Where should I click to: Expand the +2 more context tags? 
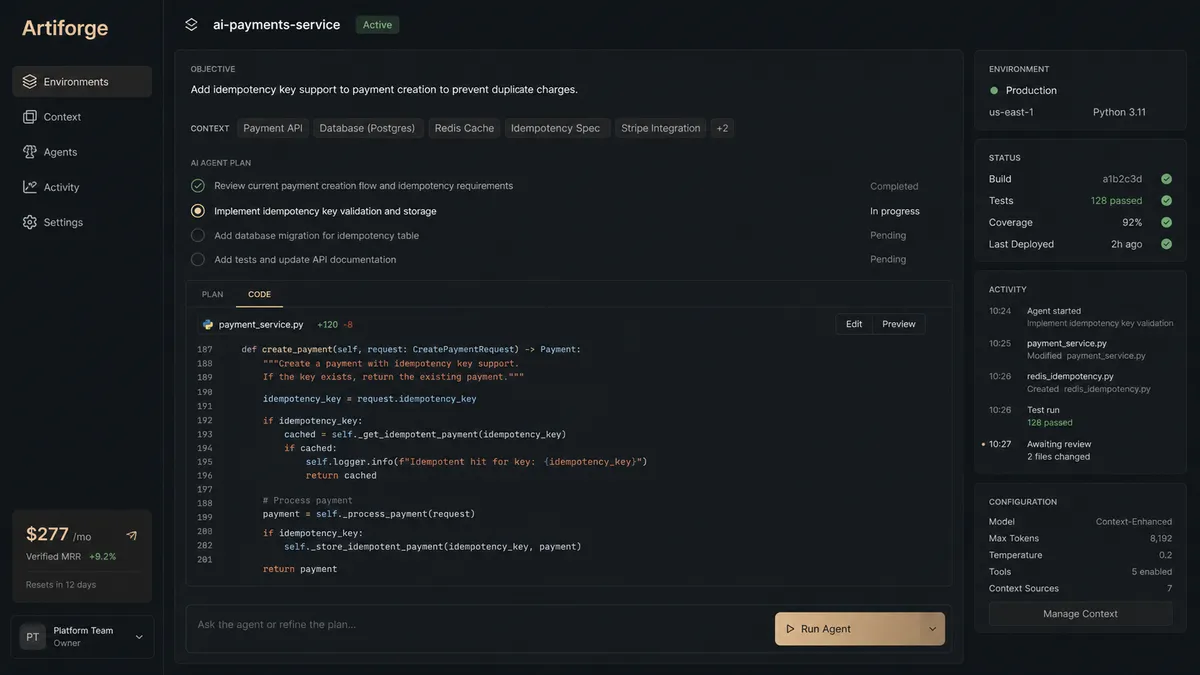(x=722, y=128)
